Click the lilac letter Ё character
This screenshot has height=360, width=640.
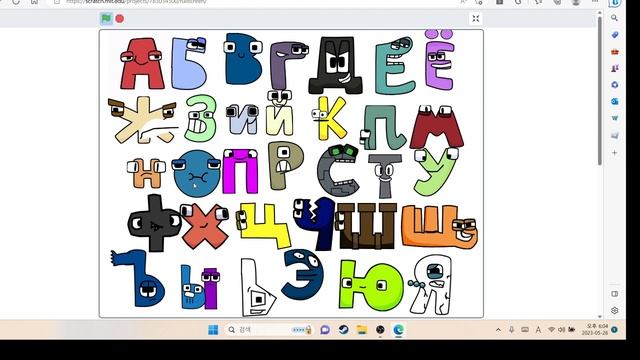tap(439, 60)
